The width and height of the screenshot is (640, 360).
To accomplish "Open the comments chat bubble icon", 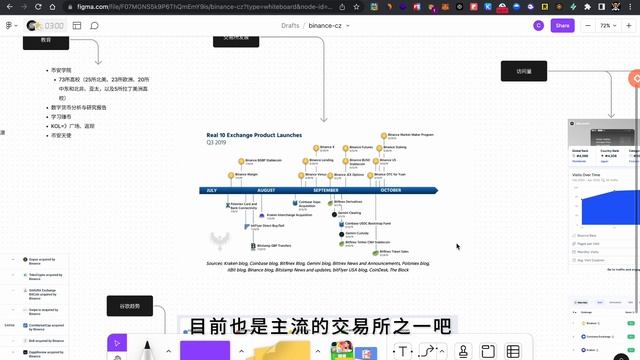I will click(x=94, y=26).
